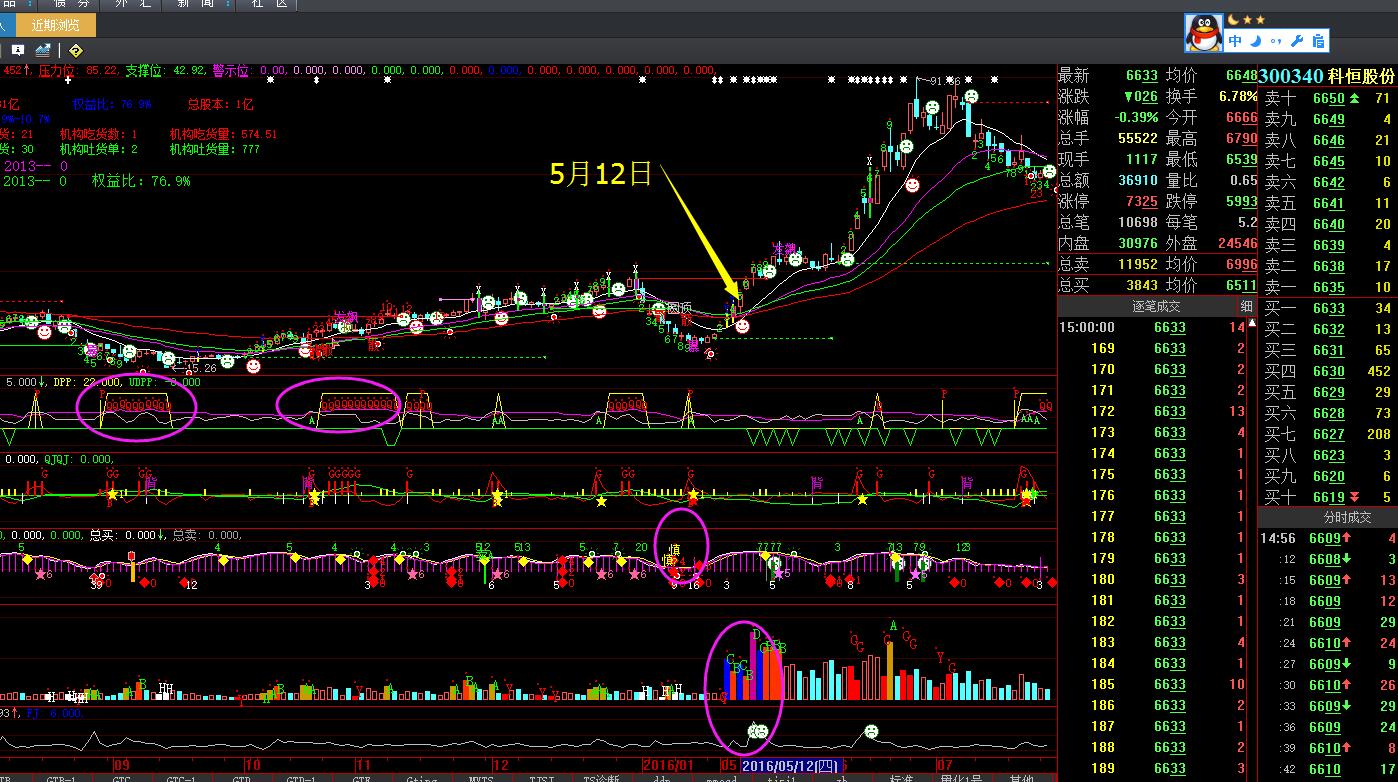Open the QQ penguin avatar
Screen dimensions: 1398x782
click(1203, 33)
